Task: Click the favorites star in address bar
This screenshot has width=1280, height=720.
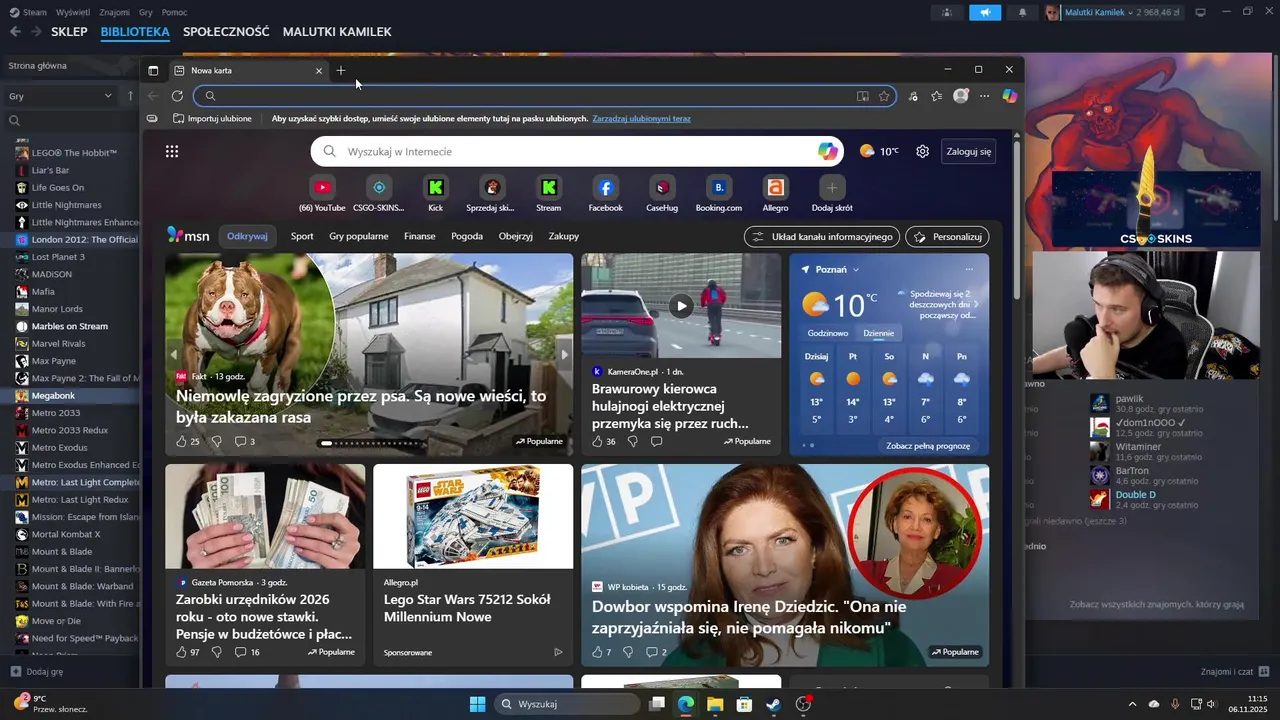Action: [x=884, y=96]
